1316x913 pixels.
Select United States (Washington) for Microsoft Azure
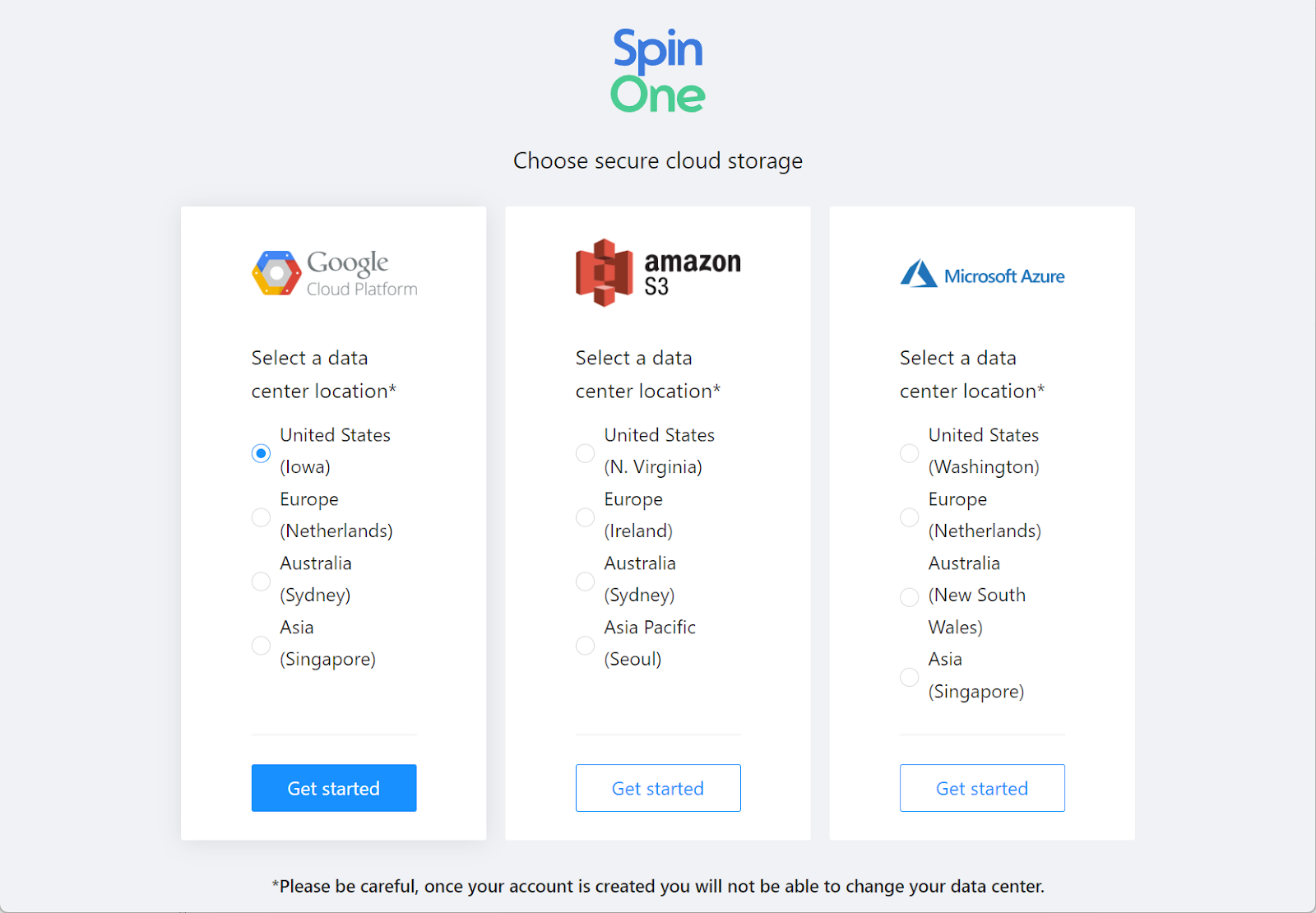click(x=909, y=452)
